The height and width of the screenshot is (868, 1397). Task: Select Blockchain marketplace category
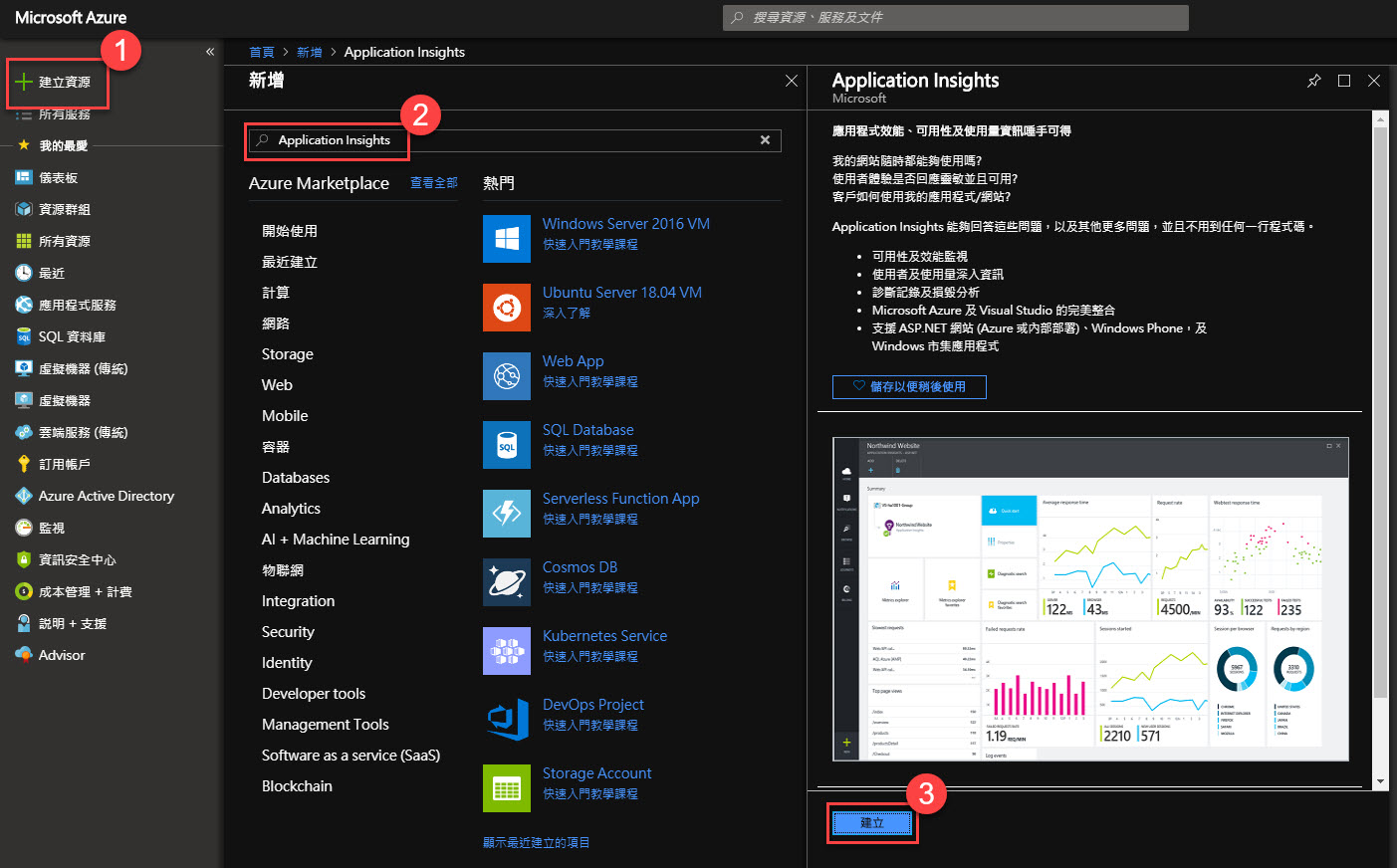pos(297,786)
